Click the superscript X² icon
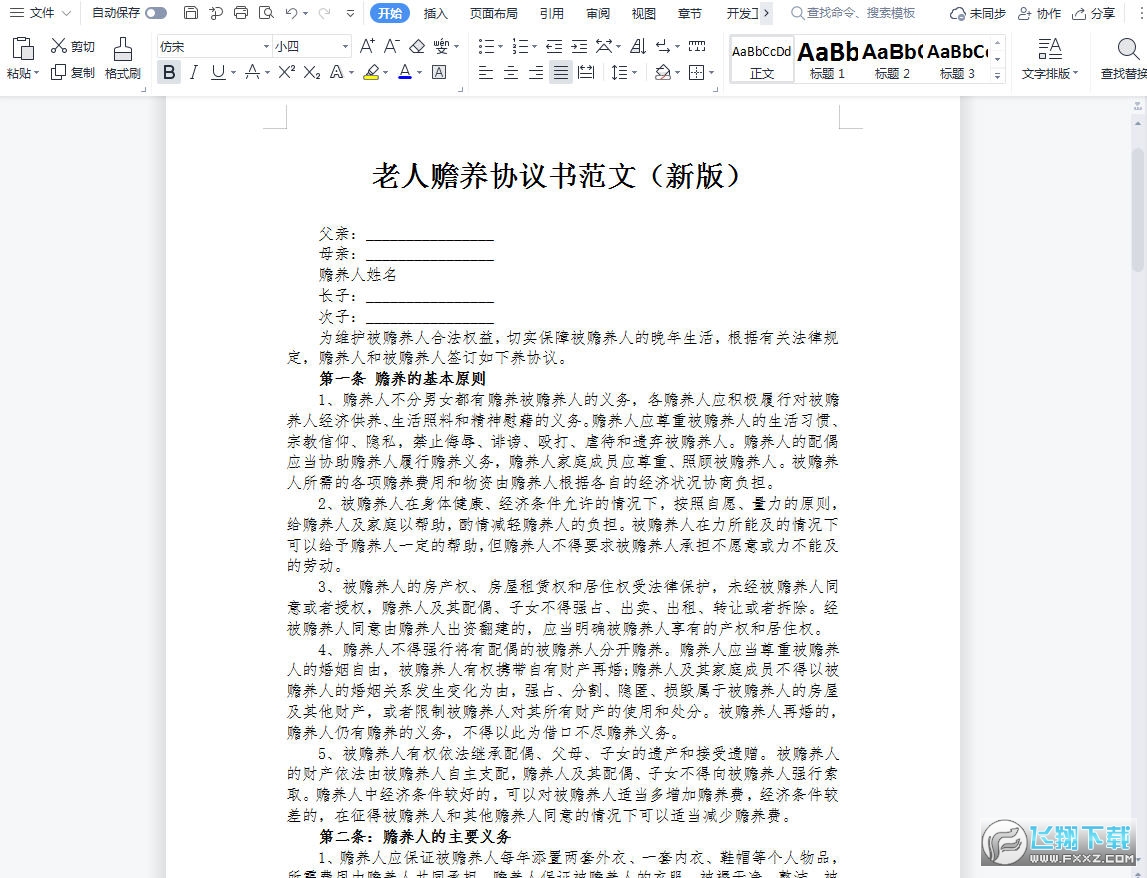1147x878 pixels. tap(287, 72)
